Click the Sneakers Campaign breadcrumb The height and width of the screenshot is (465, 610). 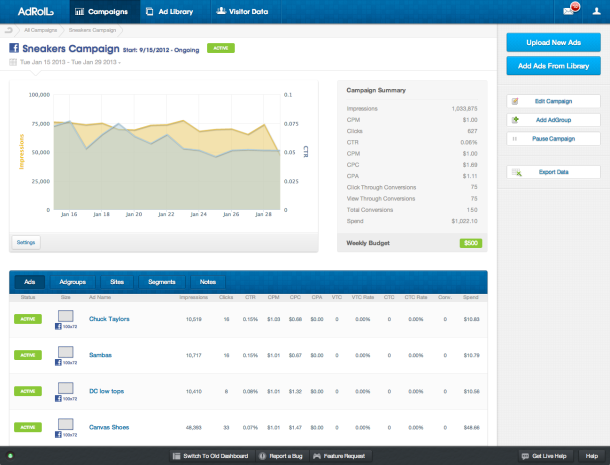[92, 30]
